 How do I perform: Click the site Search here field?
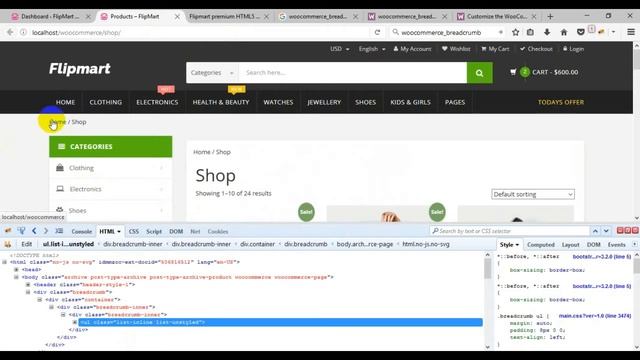click(353, 73)
